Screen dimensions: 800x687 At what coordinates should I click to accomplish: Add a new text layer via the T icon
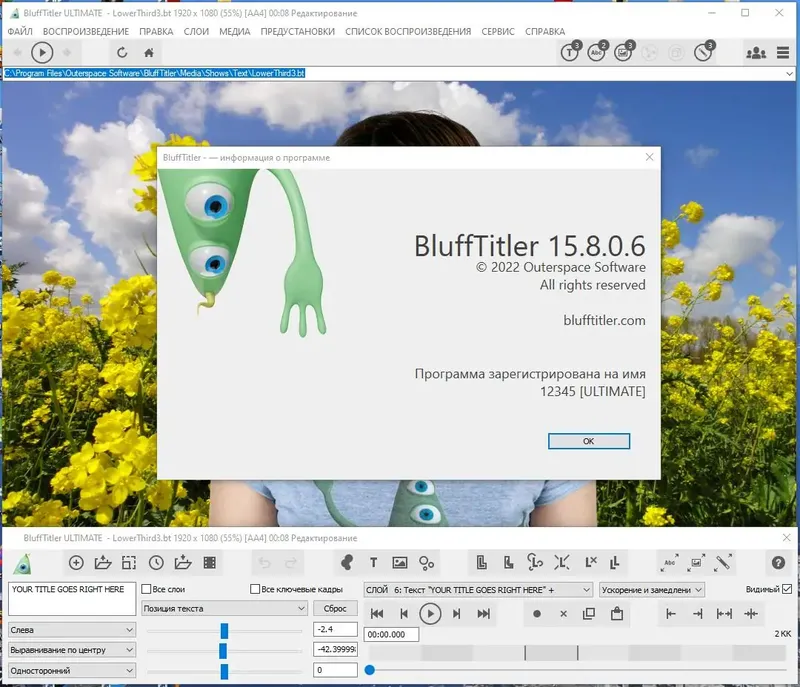tap(373, 563)
